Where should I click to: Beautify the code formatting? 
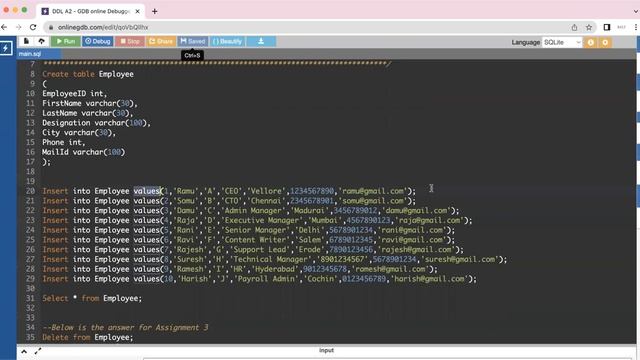tap(227, 41)
